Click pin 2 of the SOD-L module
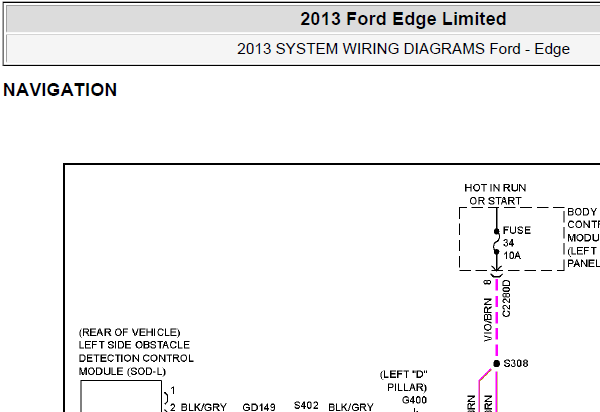This screenshot has height=412, width=600. coord(173,407)
